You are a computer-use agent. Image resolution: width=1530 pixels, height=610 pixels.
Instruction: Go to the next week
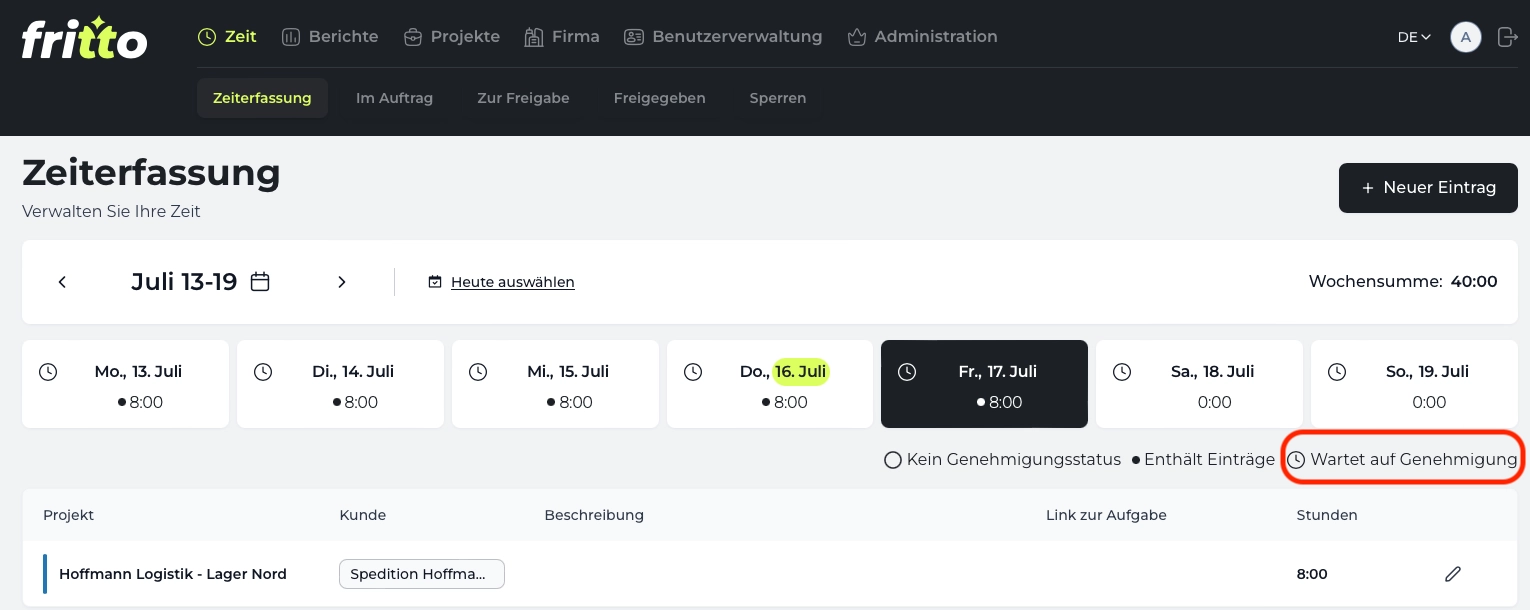(x=342, y=282)
